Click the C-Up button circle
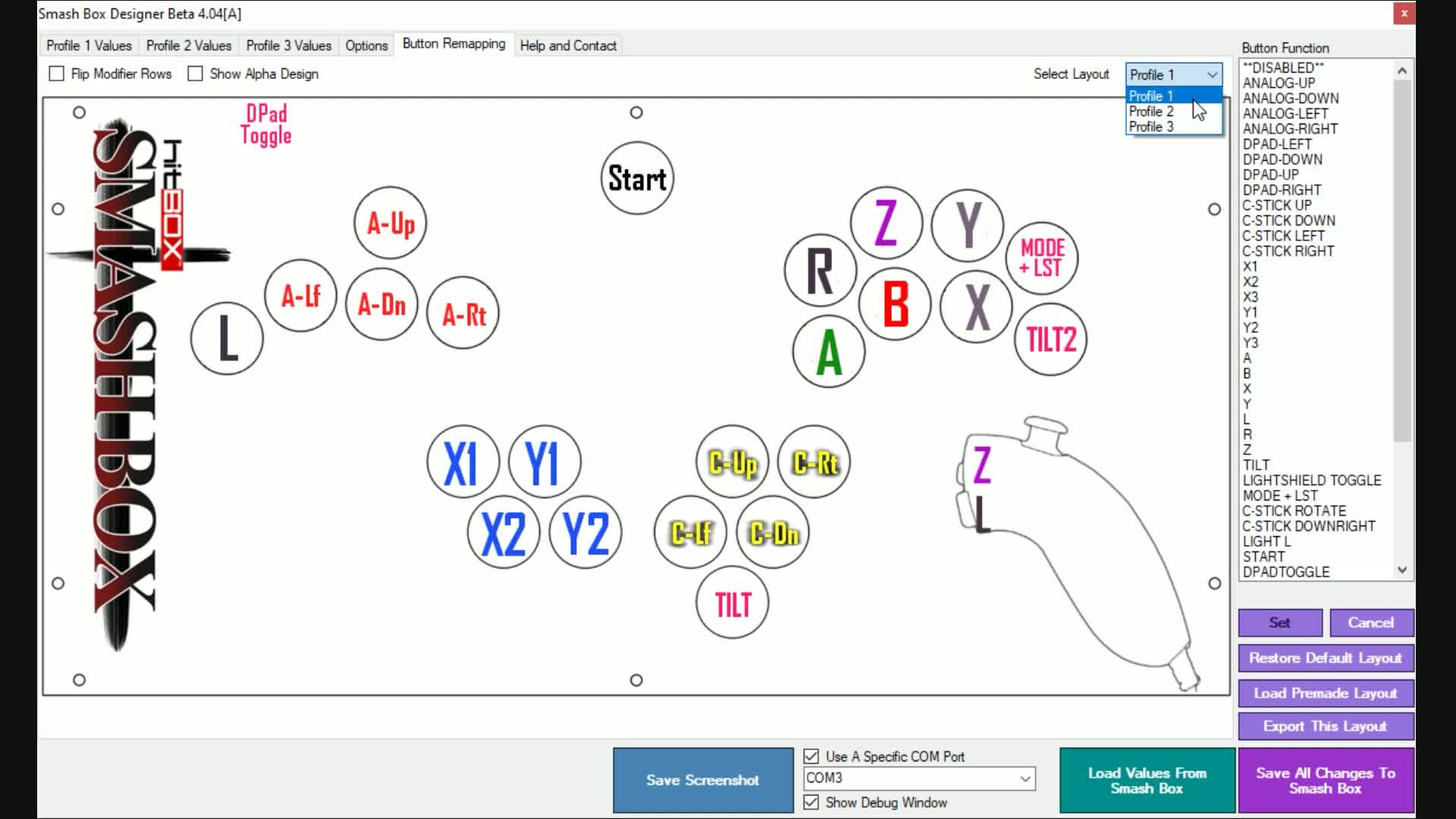Image resolution: width=1456 pixels, height=819 pixels. click(x=733, y=462)
